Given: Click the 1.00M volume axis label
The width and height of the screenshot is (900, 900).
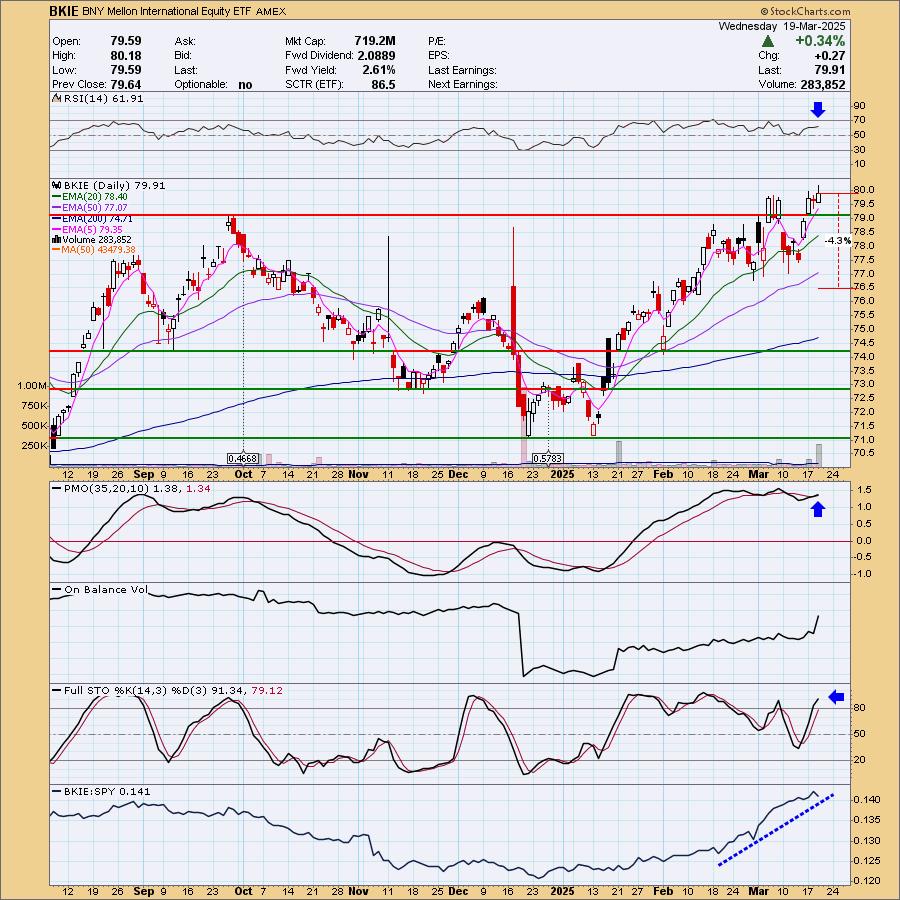Looking at the screenshot, I should pyautogui.click(x=32, y=386).
